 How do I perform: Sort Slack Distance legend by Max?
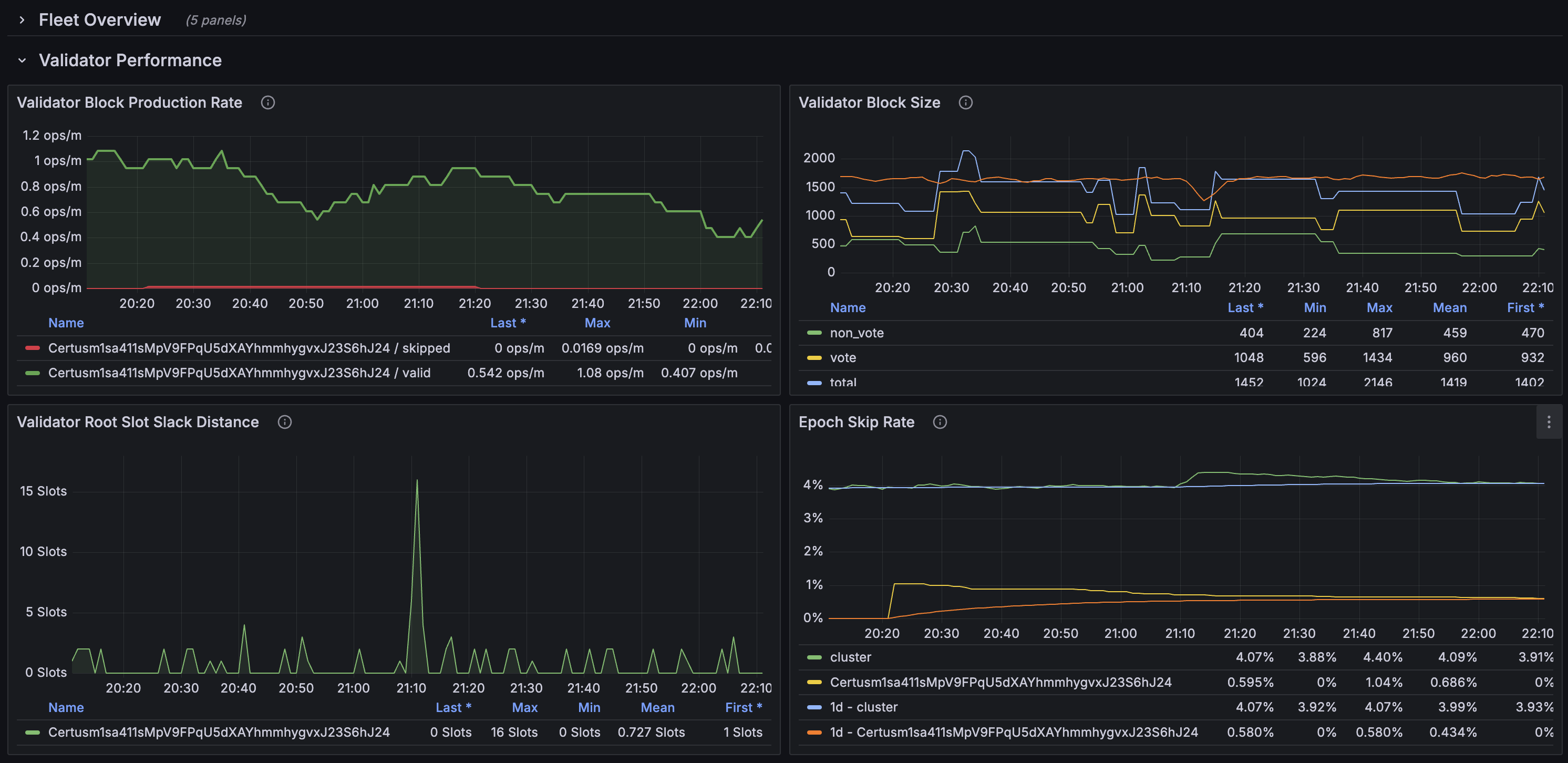525,708
